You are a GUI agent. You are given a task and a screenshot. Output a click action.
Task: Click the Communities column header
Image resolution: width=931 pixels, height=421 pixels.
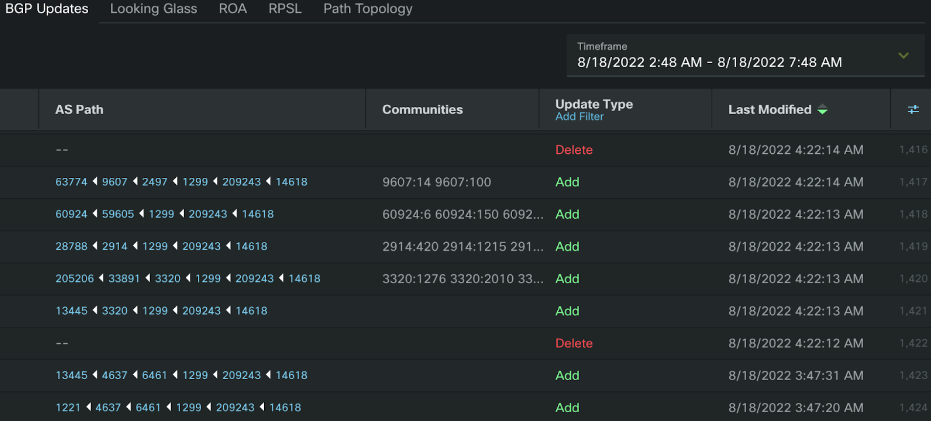click(422, 109)
